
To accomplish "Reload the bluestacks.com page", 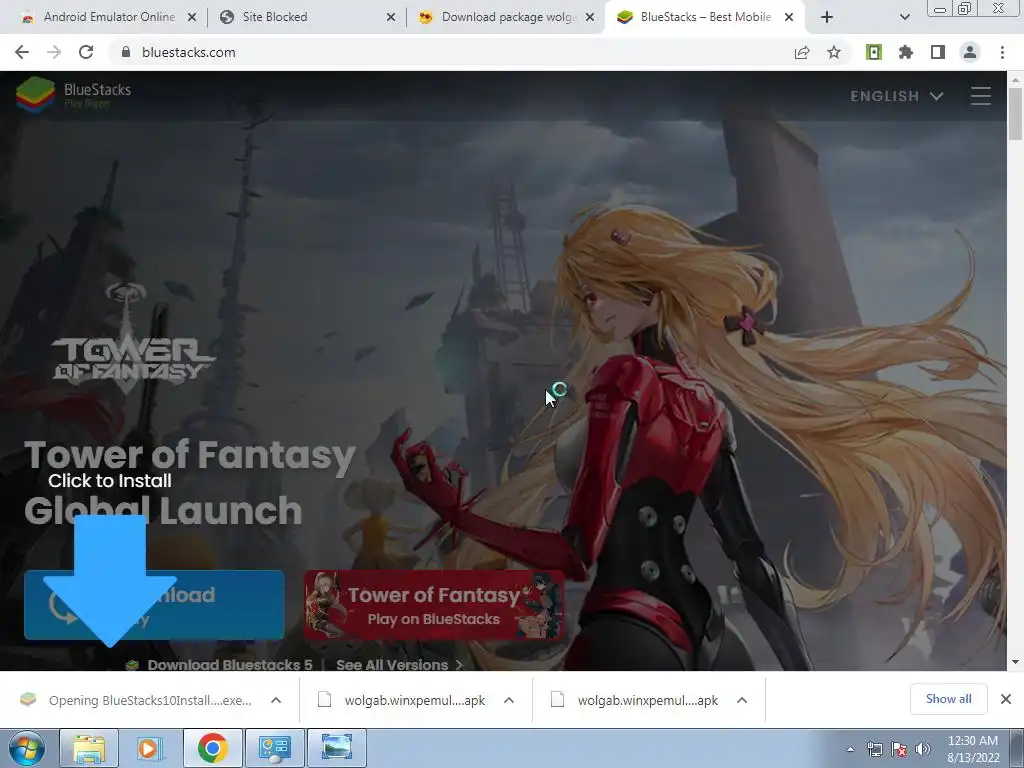I will [x=86, y=52].
